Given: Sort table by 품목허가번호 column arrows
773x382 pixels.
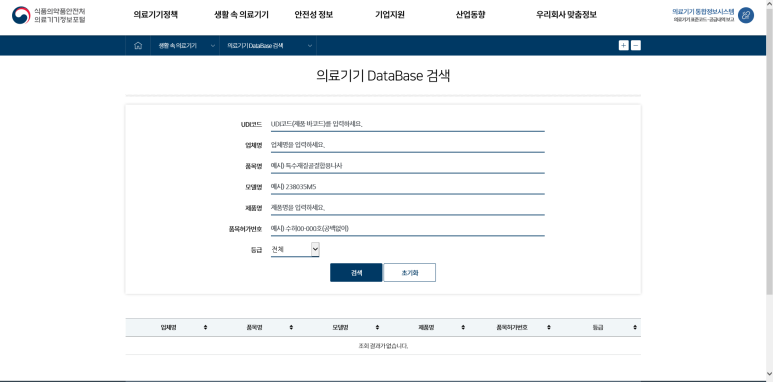Looking at the screenshot, I should [x=549, y=327].
